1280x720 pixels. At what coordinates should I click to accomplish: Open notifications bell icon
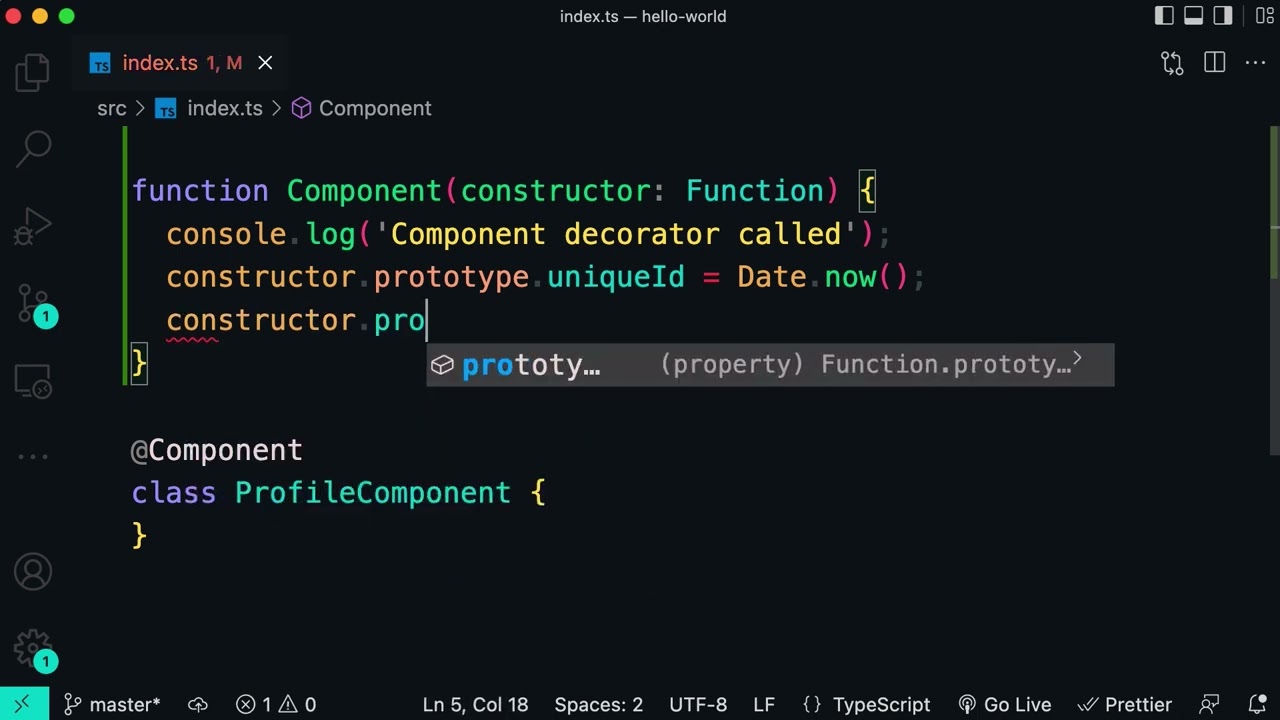tap(1258, 704)
